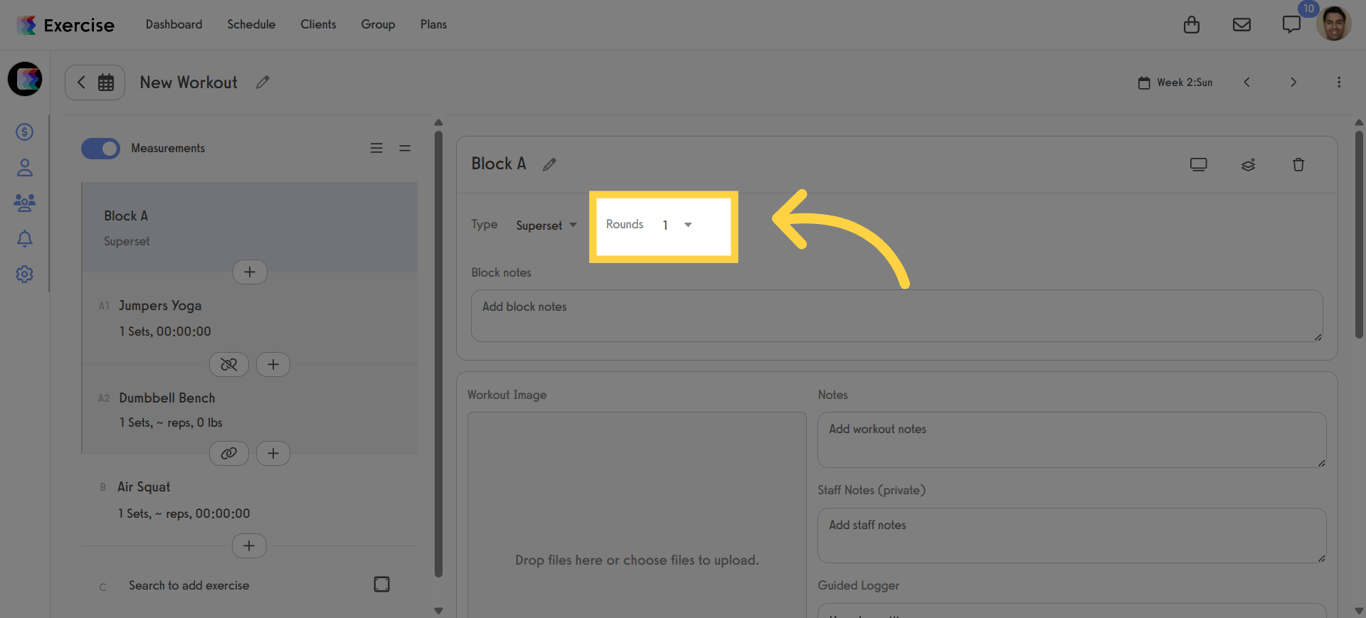Go to previous week arrow
This screenshot has height=618, width=1366.
point(1247,82)
